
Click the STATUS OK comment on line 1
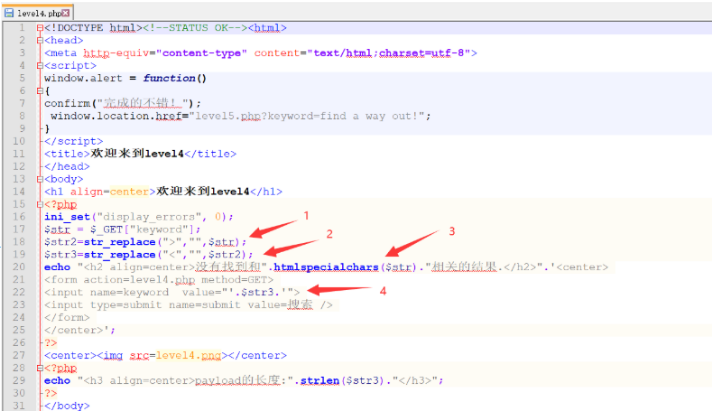click(x=195, y=28)
